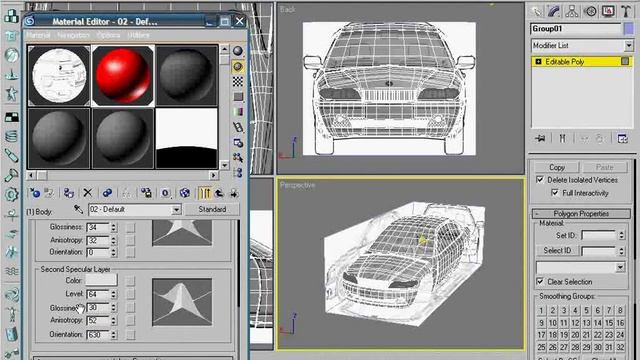Viewport: 640px width, 360px height.
Task: Toggle smoothing group 24 button
Action: click(x=620, y=335)
